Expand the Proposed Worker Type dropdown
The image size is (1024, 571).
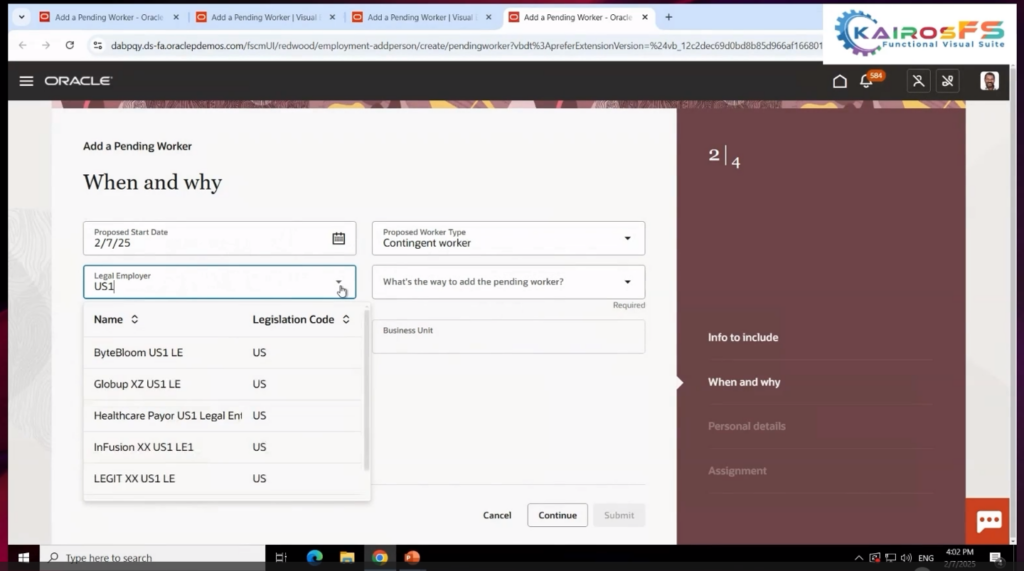[627, 238]
